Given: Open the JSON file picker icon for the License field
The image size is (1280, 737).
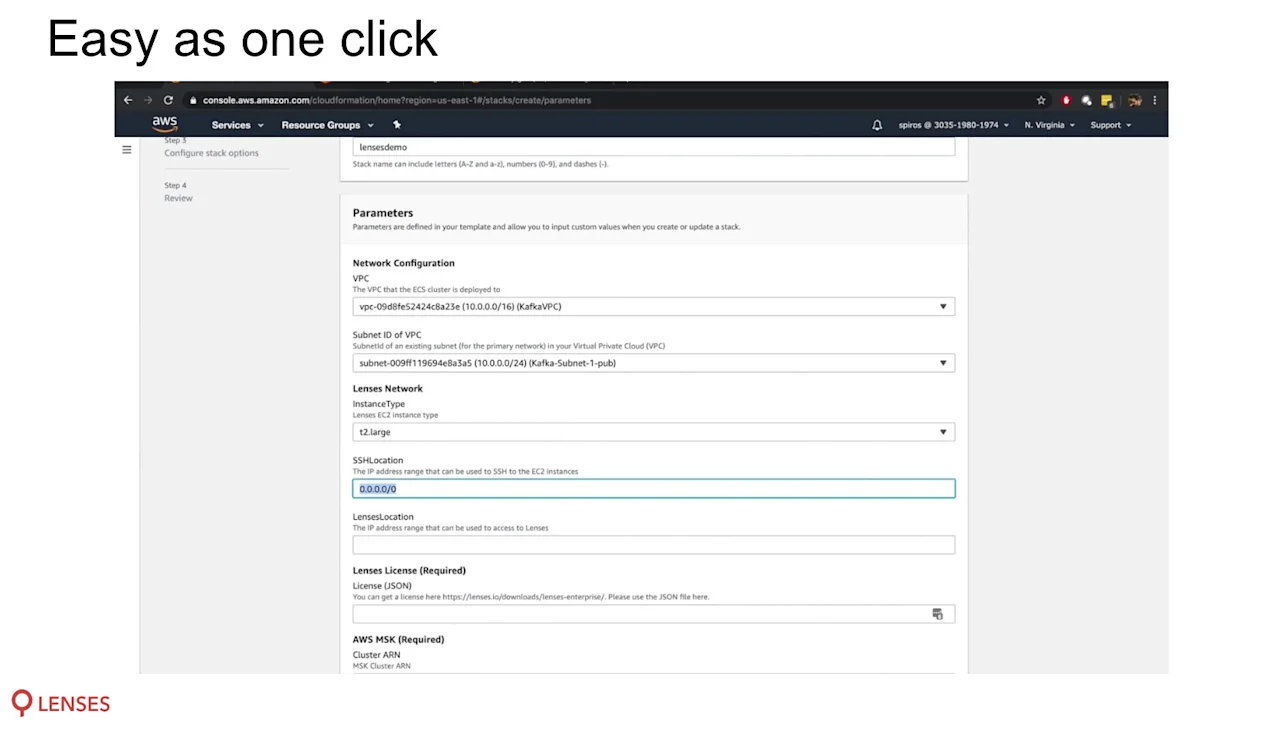Looking at the screenshot, I should (938, 613).
